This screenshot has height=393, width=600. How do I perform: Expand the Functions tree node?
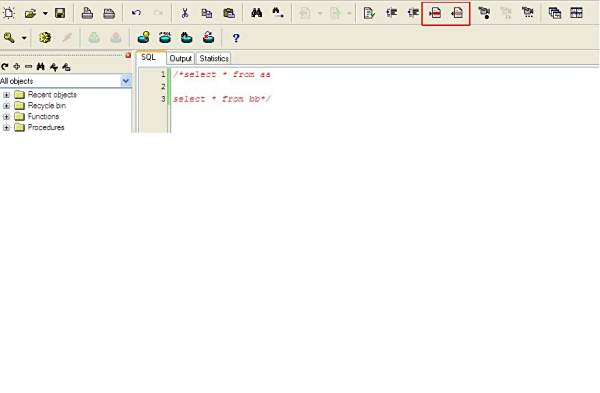(x=7, y=117)
